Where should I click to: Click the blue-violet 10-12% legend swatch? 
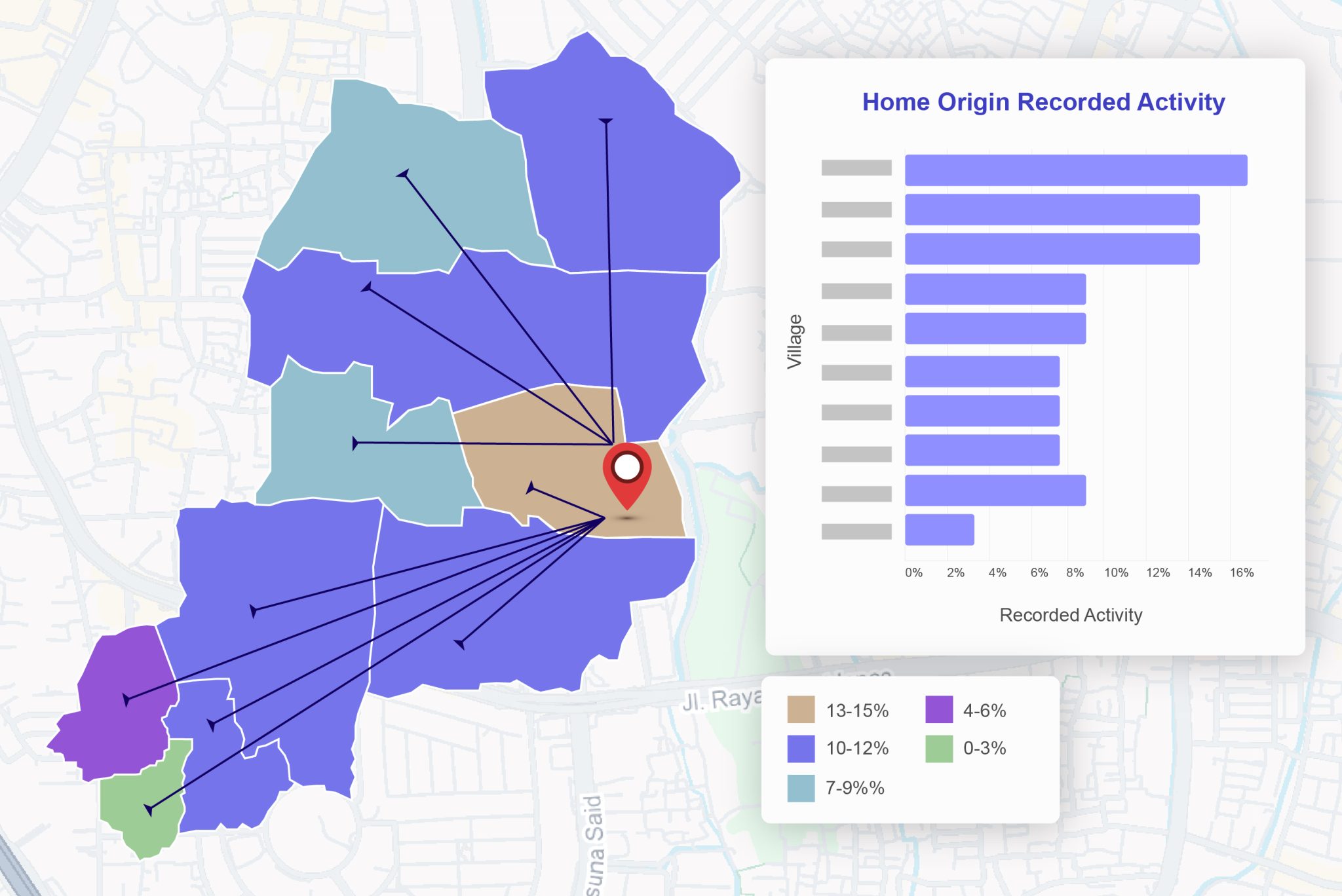pos(801,749)
